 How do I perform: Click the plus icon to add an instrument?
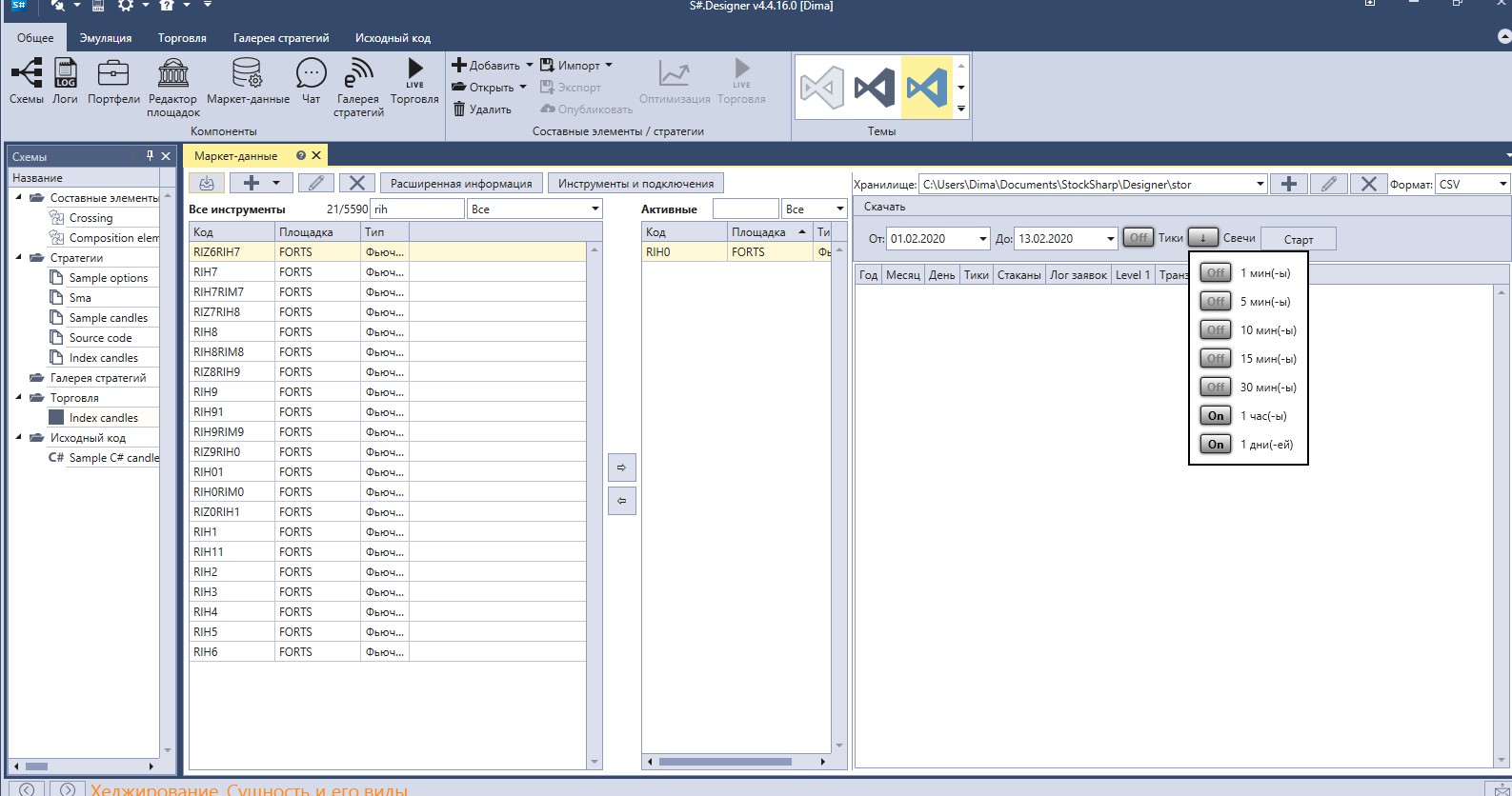[252, 183]
